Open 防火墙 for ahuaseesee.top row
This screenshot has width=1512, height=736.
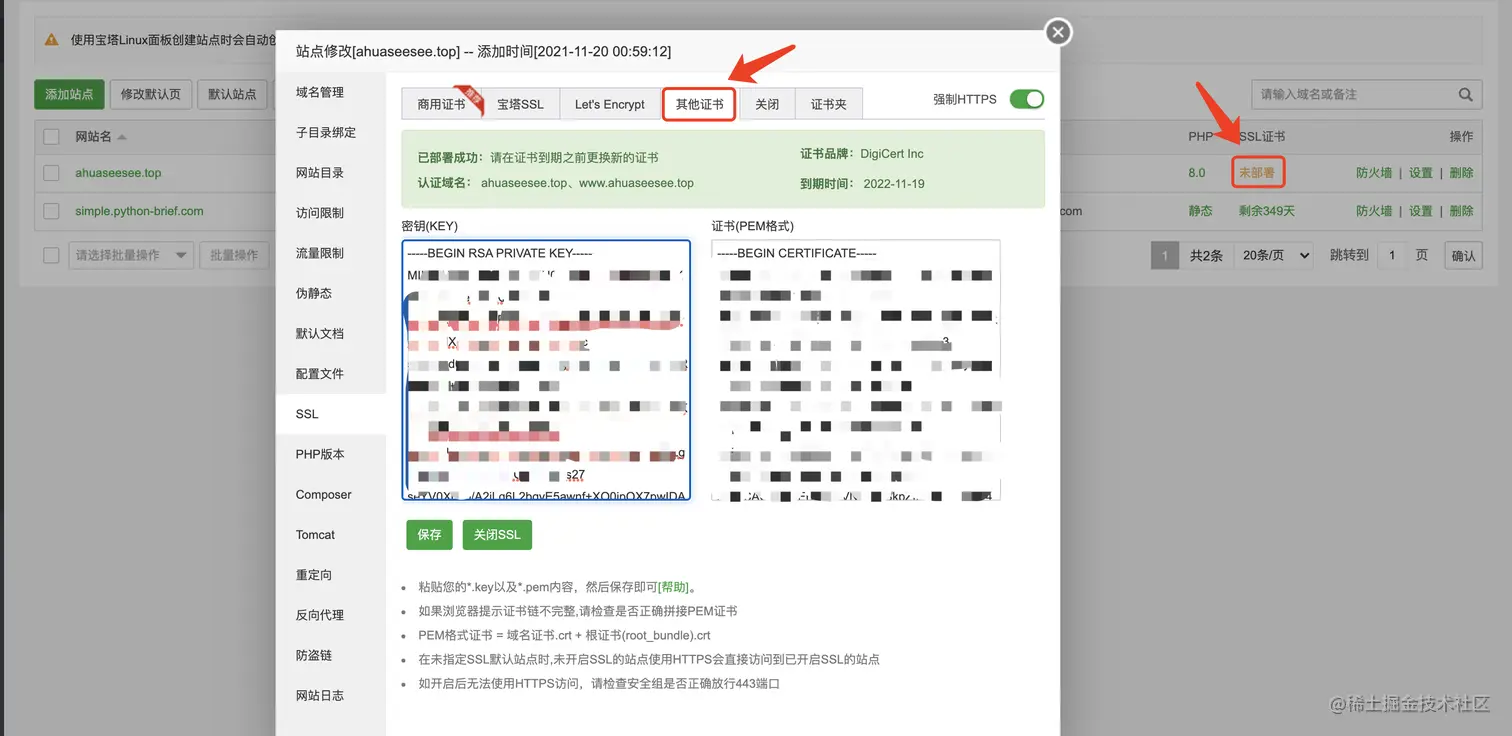(x=1374, y=173)
